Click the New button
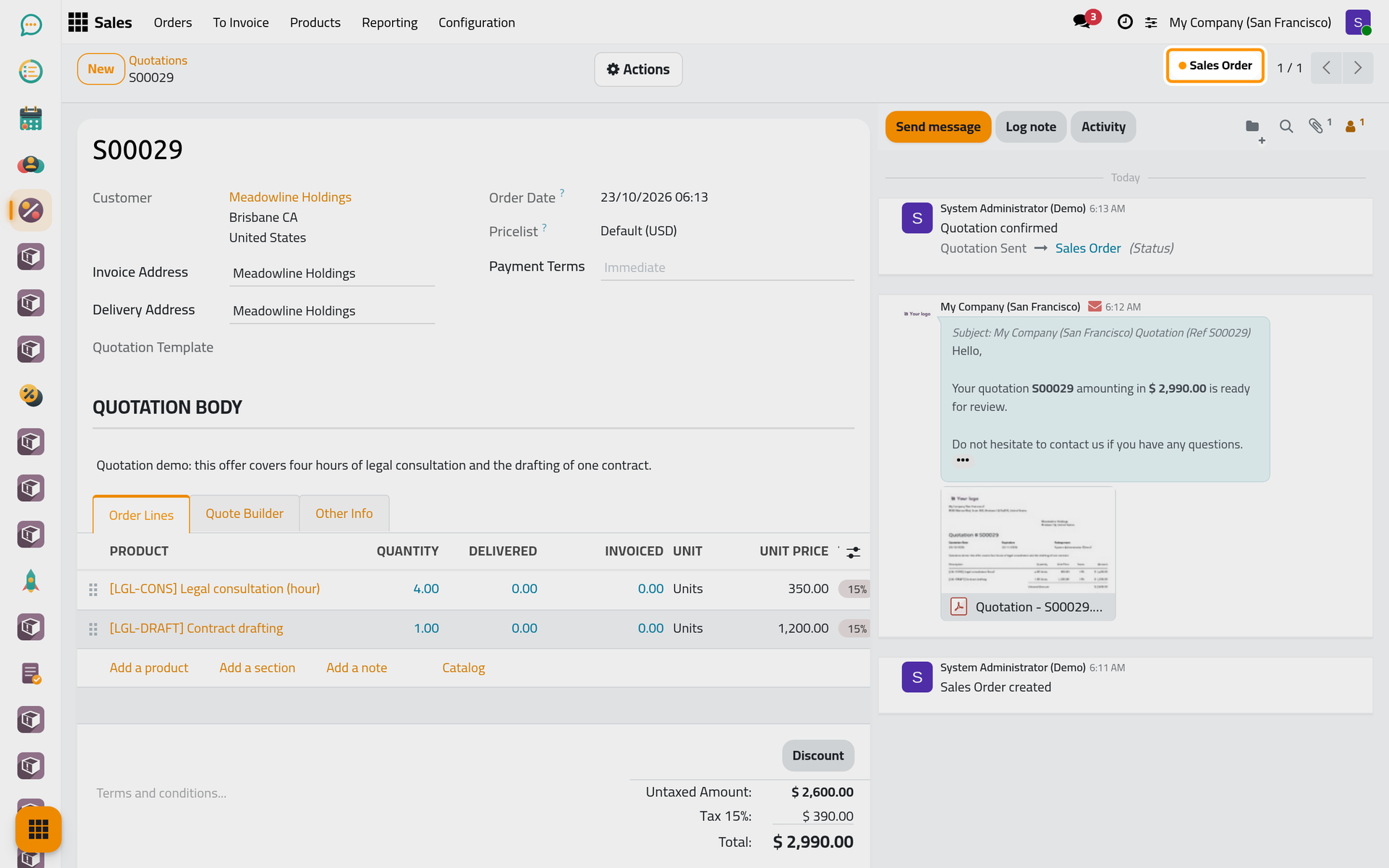Image resolution: width=1389 pixels, height=868 pixels. tap(101, 69)
